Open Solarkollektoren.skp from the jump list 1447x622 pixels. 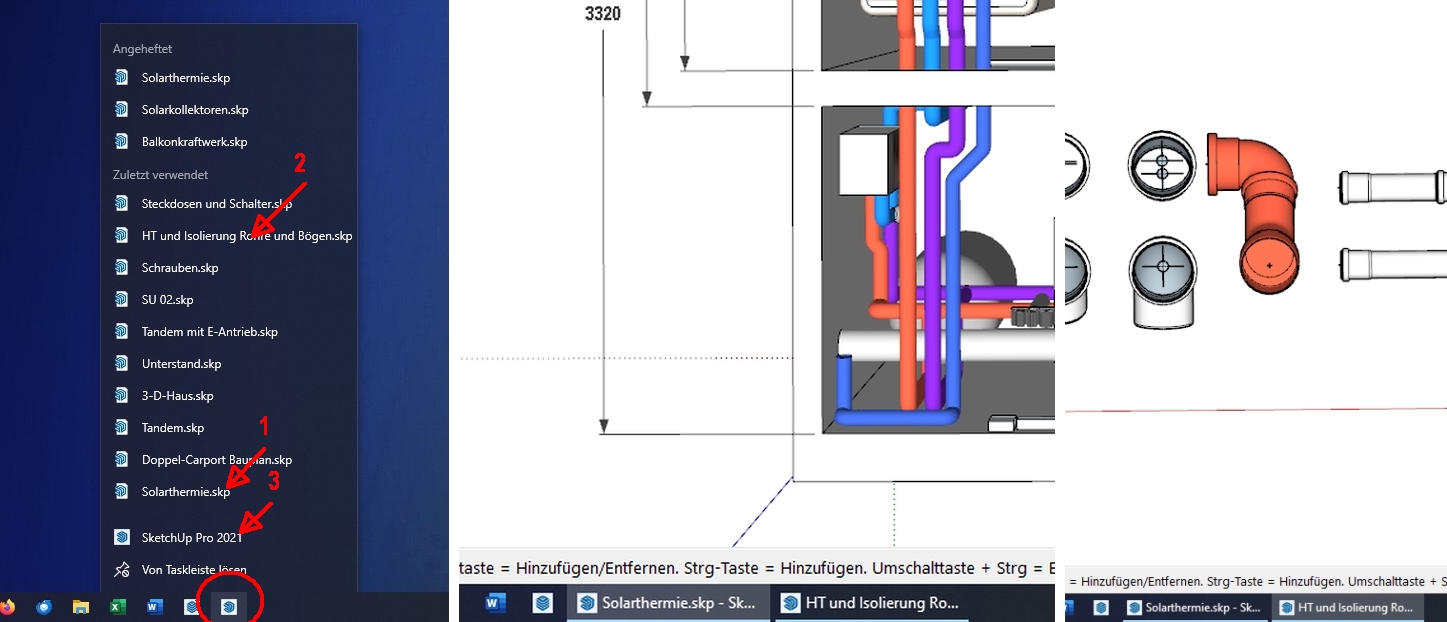tap(229, 109)
